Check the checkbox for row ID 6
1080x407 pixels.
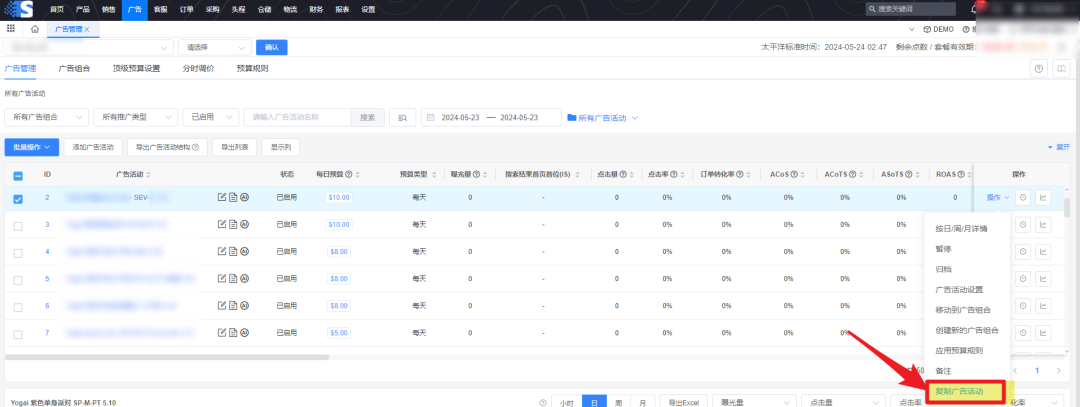point(18,307)
